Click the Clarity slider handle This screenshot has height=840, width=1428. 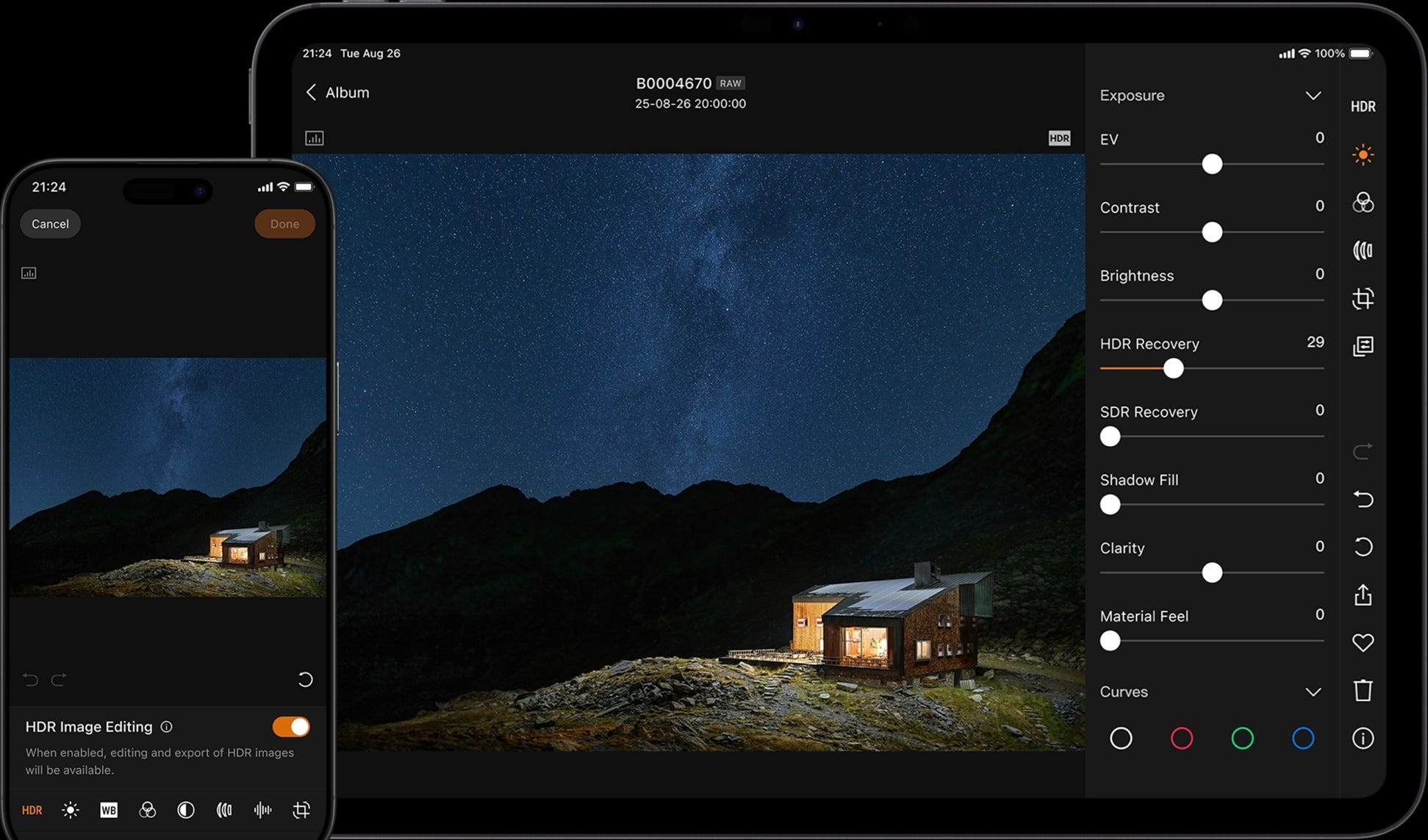tap(1212, 572)
